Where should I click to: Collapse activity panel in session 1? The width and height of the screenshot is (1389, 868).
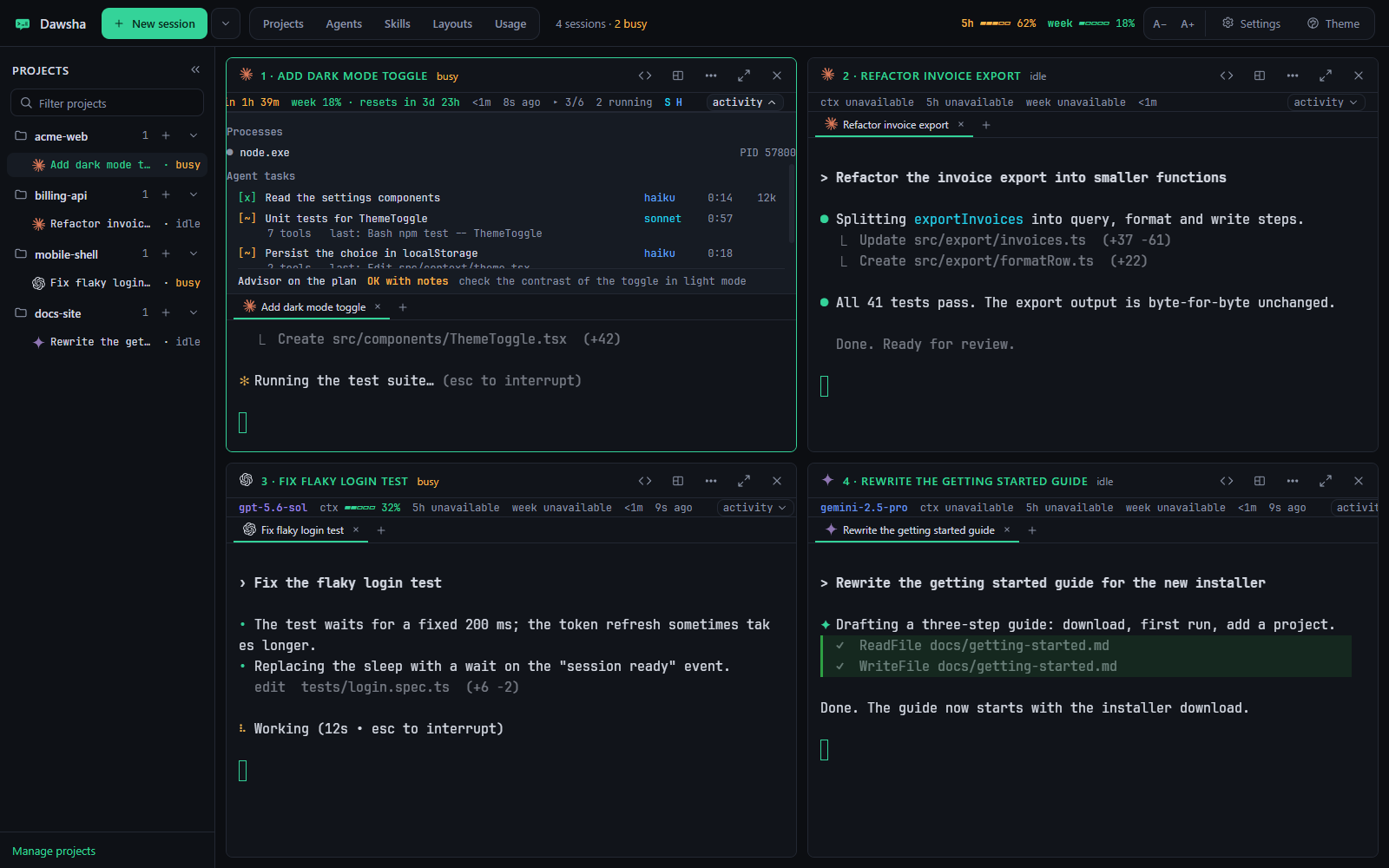point(745,102)
